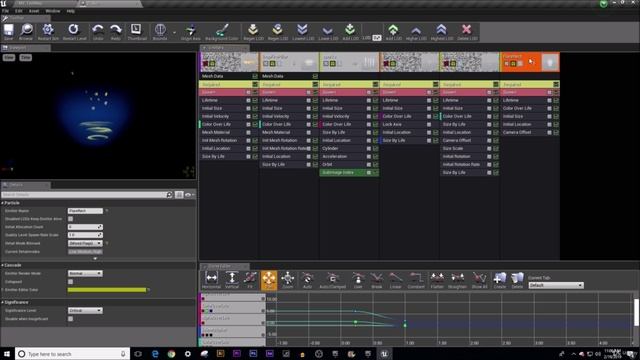Click the Delete LOD red X icon
Screen dimensions: 640x360
467,31
